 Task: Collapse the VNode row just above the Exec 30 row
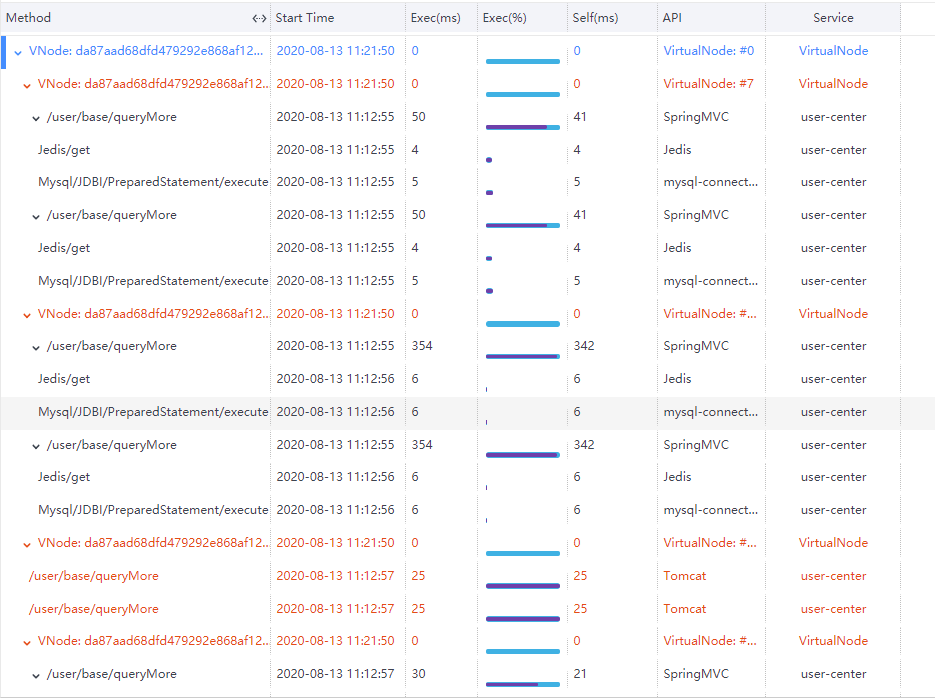click(27, 642)
